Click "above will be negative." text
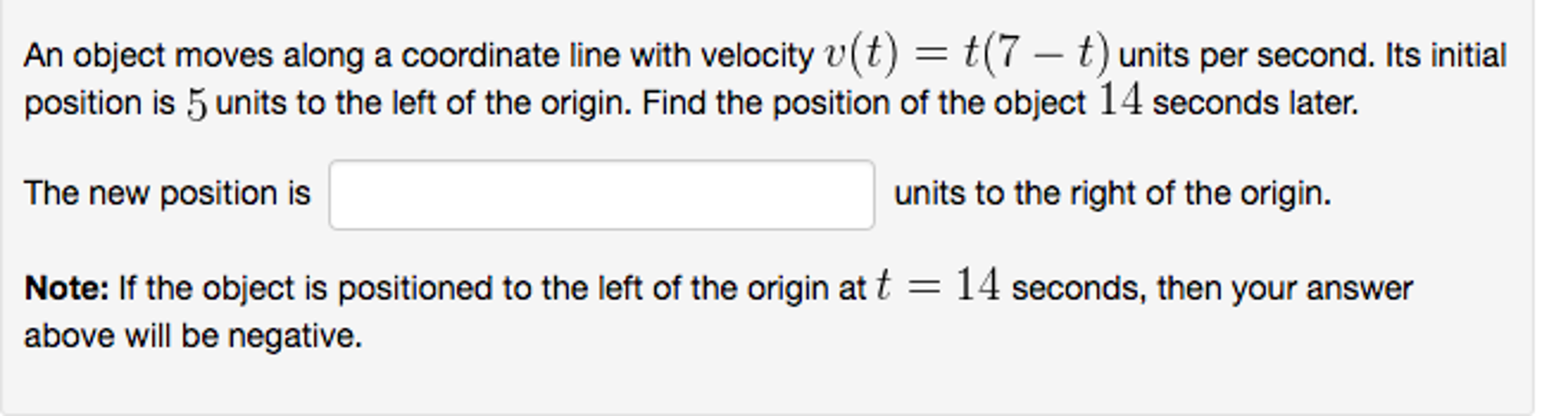1568x416 pixels. point(193,336)
